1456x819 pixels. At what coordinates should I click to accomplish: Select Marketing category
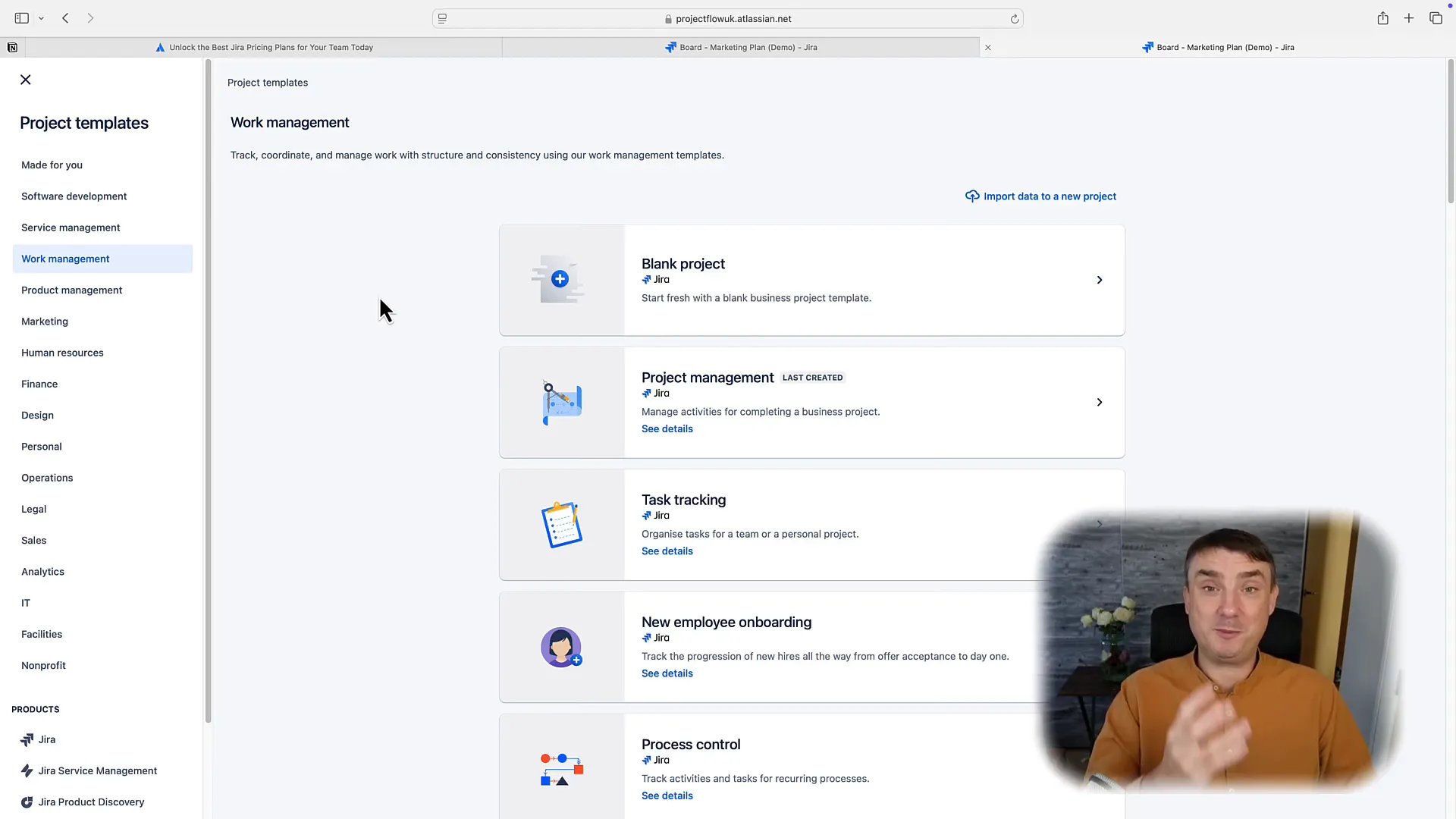click(x=45, y=322)
